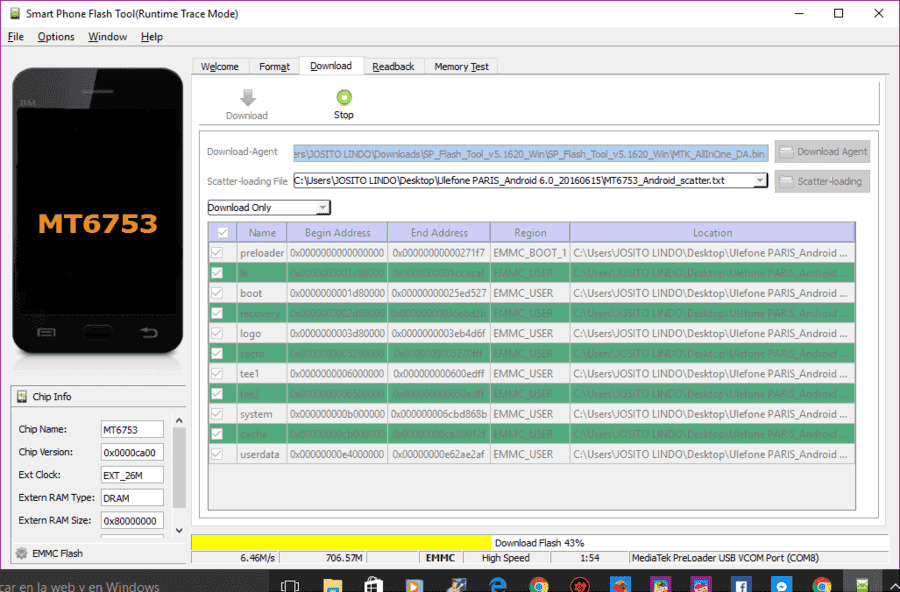Open Task View on the taskbar
Screen dimensions: 900x592
click(x=290, y=586)
